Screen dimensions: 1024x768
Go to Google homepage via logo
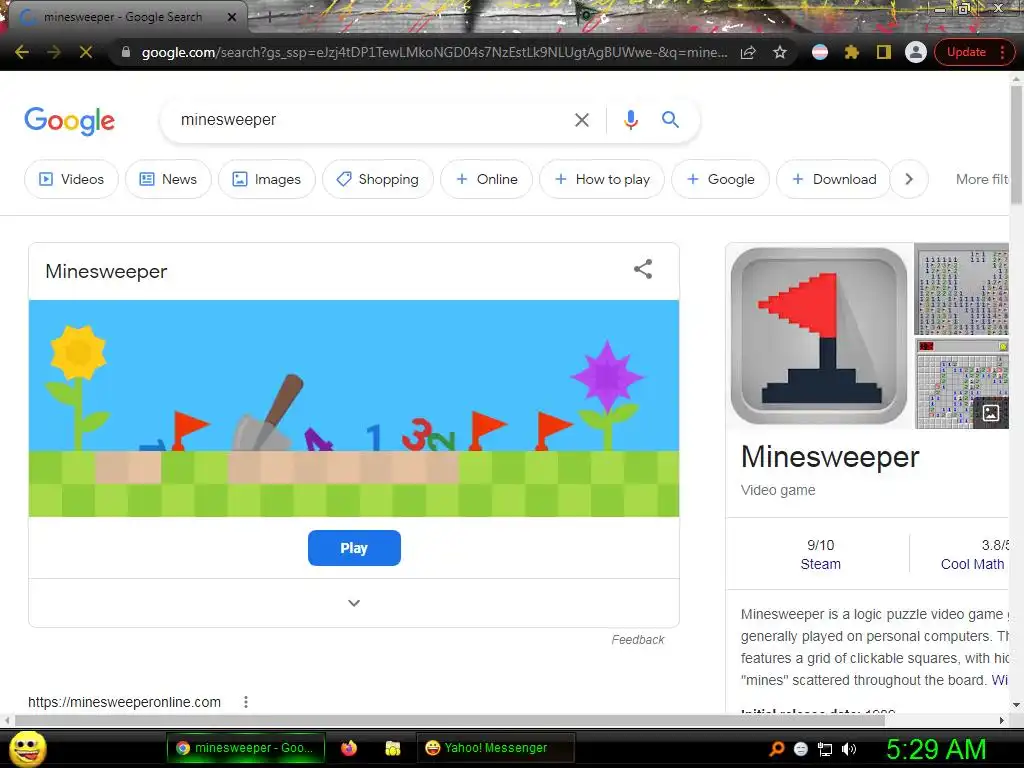(69, 121)
